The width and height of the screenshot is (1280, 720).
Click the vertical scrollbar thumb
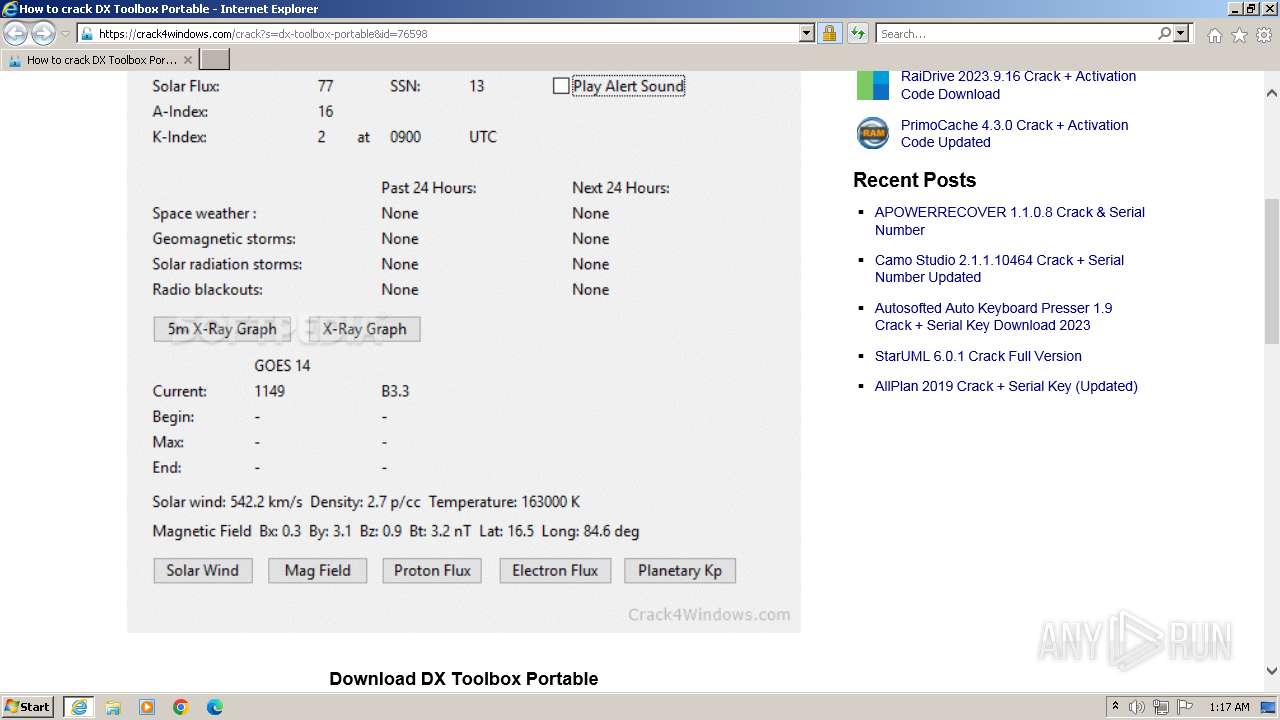click(x=1272, y=271)
